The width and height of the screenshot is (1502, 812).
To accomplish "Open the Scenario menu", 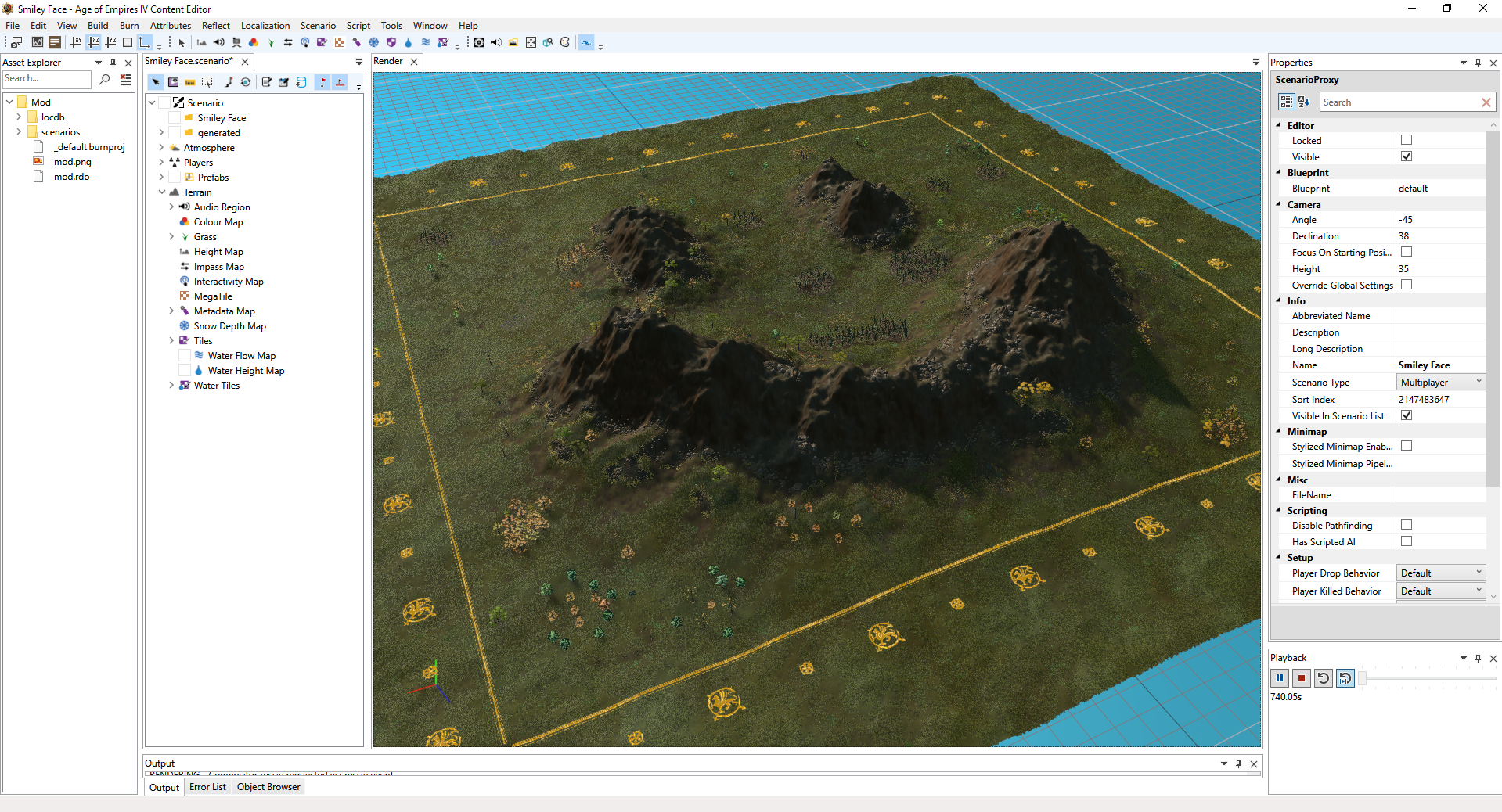I will coord(318,25).
